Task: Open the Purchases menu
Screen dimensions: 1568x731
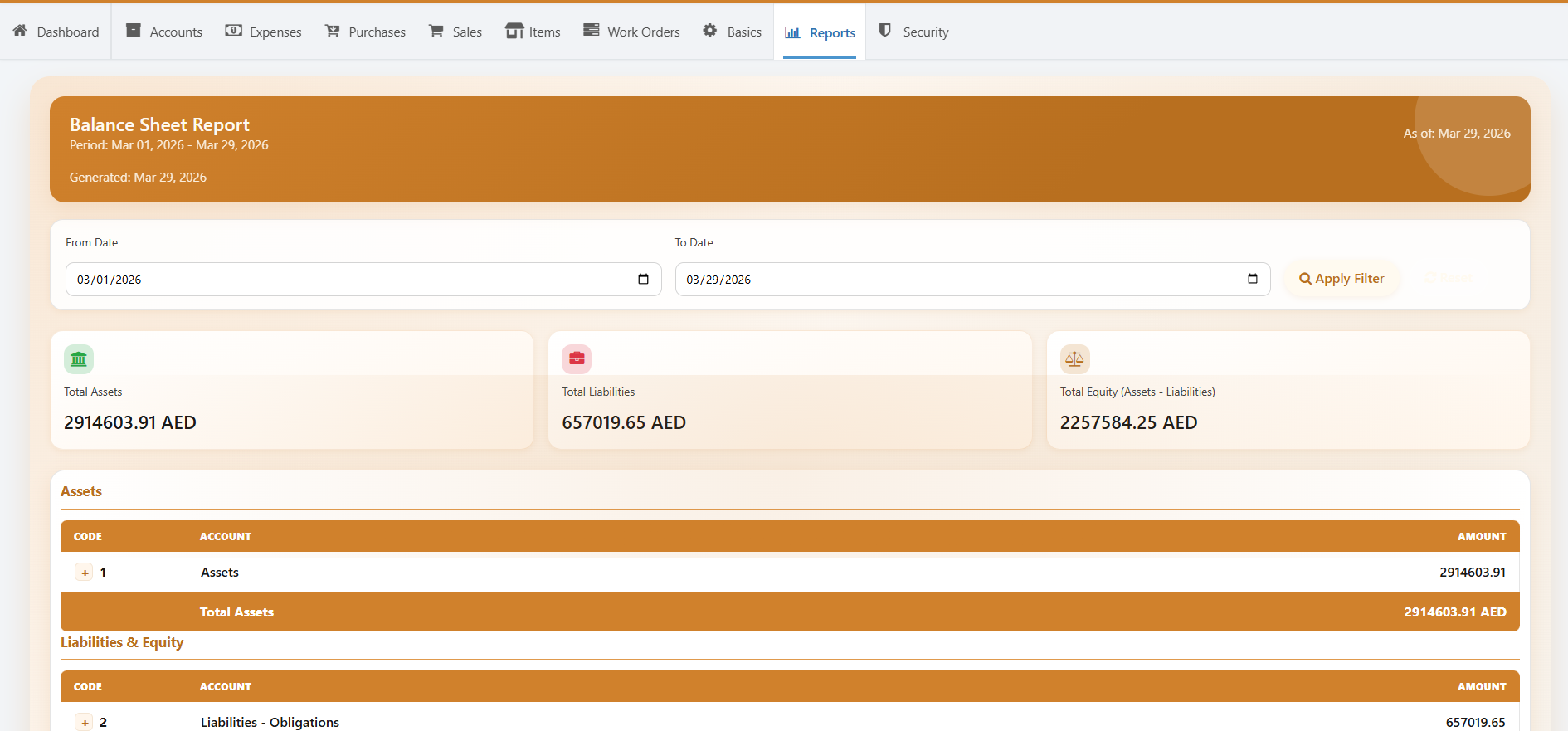Action: [x=365, y=32]
